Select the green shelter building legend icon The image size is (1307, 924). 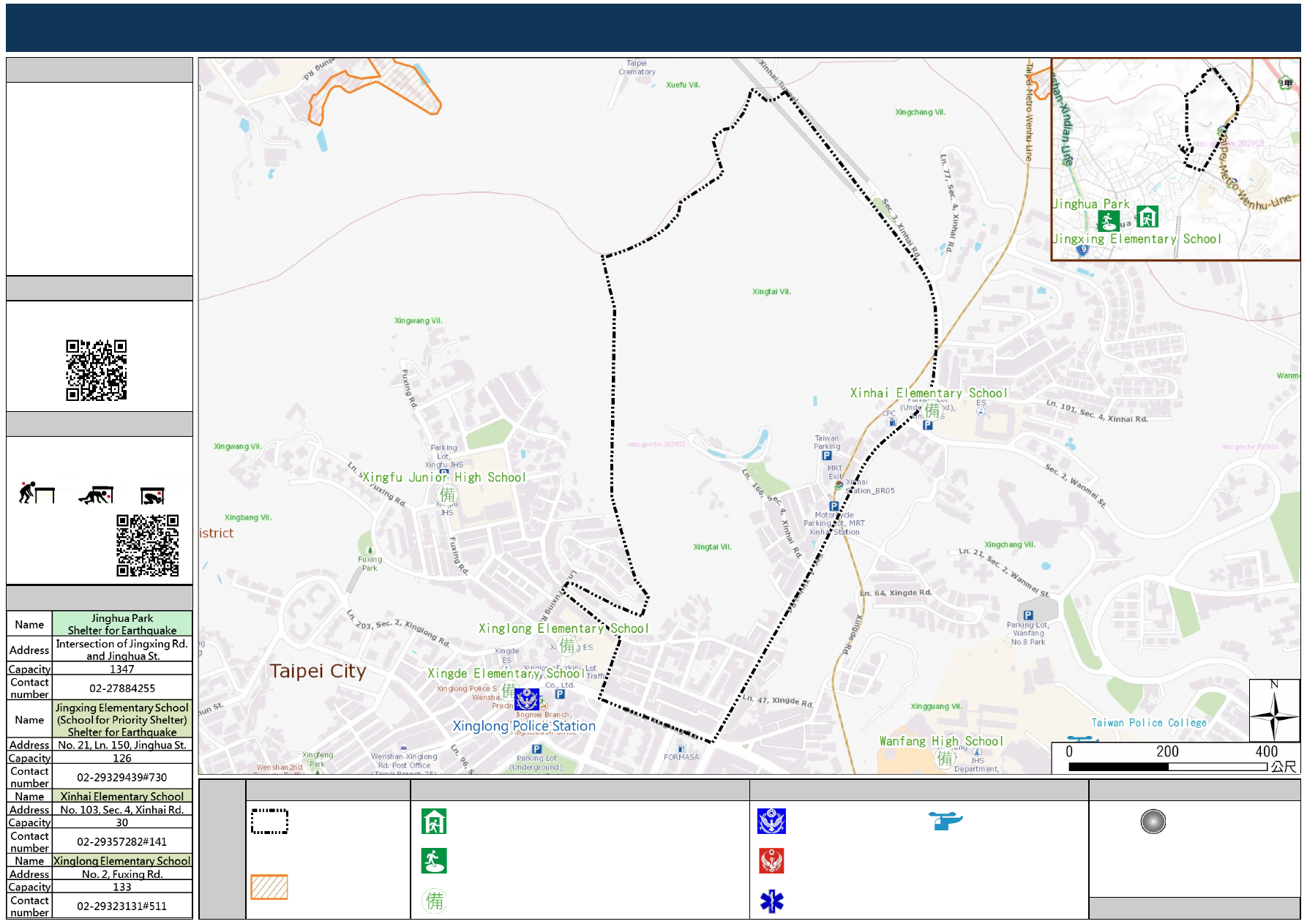(434, 822)
